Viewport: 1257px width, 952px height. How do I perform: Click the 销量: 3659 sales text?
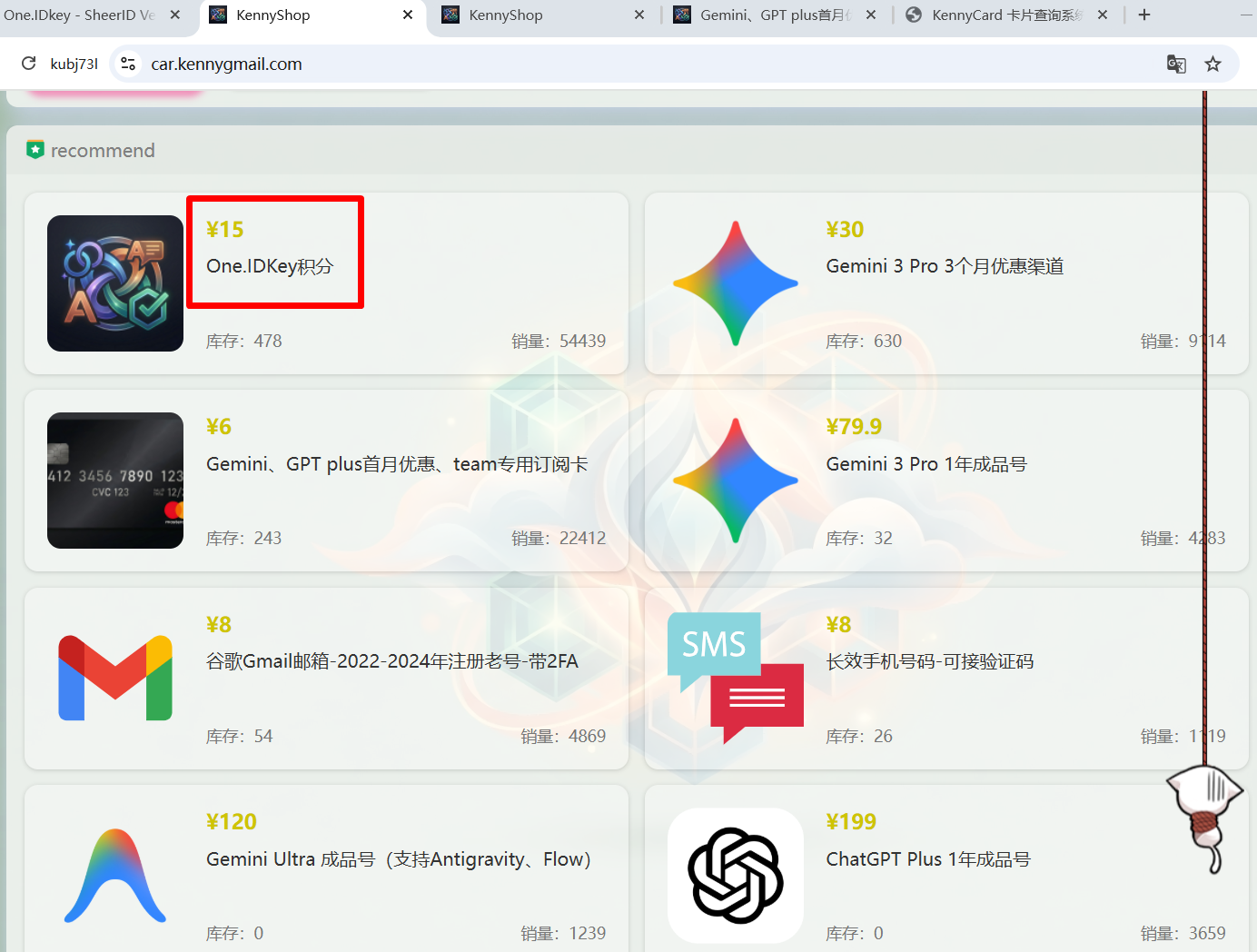(x=1183, y=934)
